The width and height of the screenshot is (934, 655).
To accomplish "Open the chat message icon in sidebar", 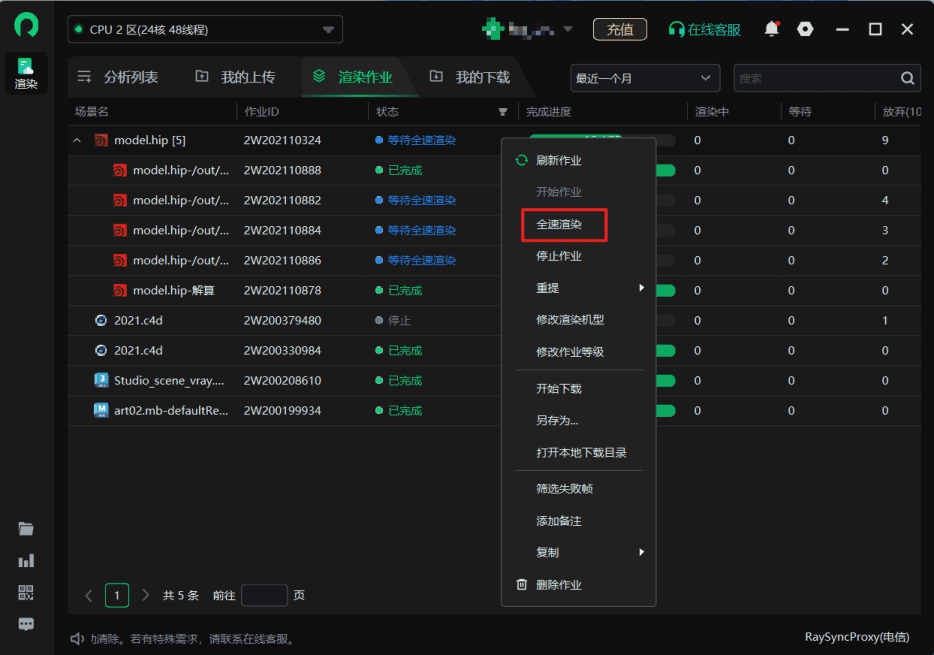I will pos(26,624).
